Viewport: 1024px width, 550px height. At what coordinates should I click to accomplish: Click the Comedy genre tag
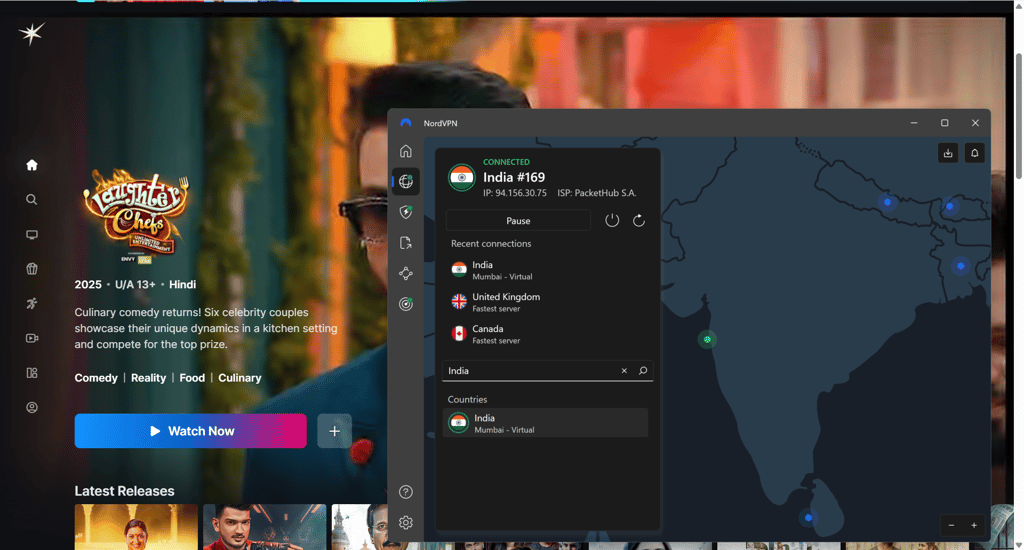[96, 378]
